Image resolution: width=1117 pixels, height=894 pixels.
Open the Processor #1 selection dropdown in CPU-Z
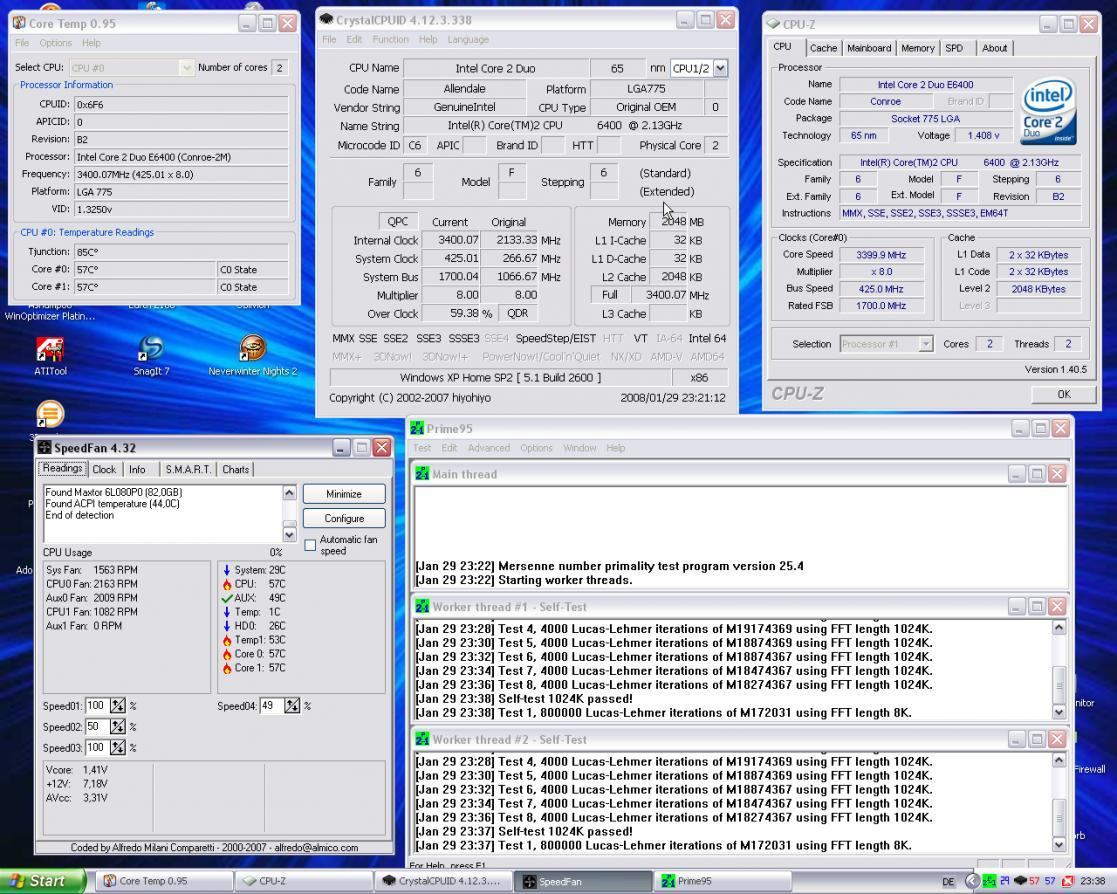925,344
